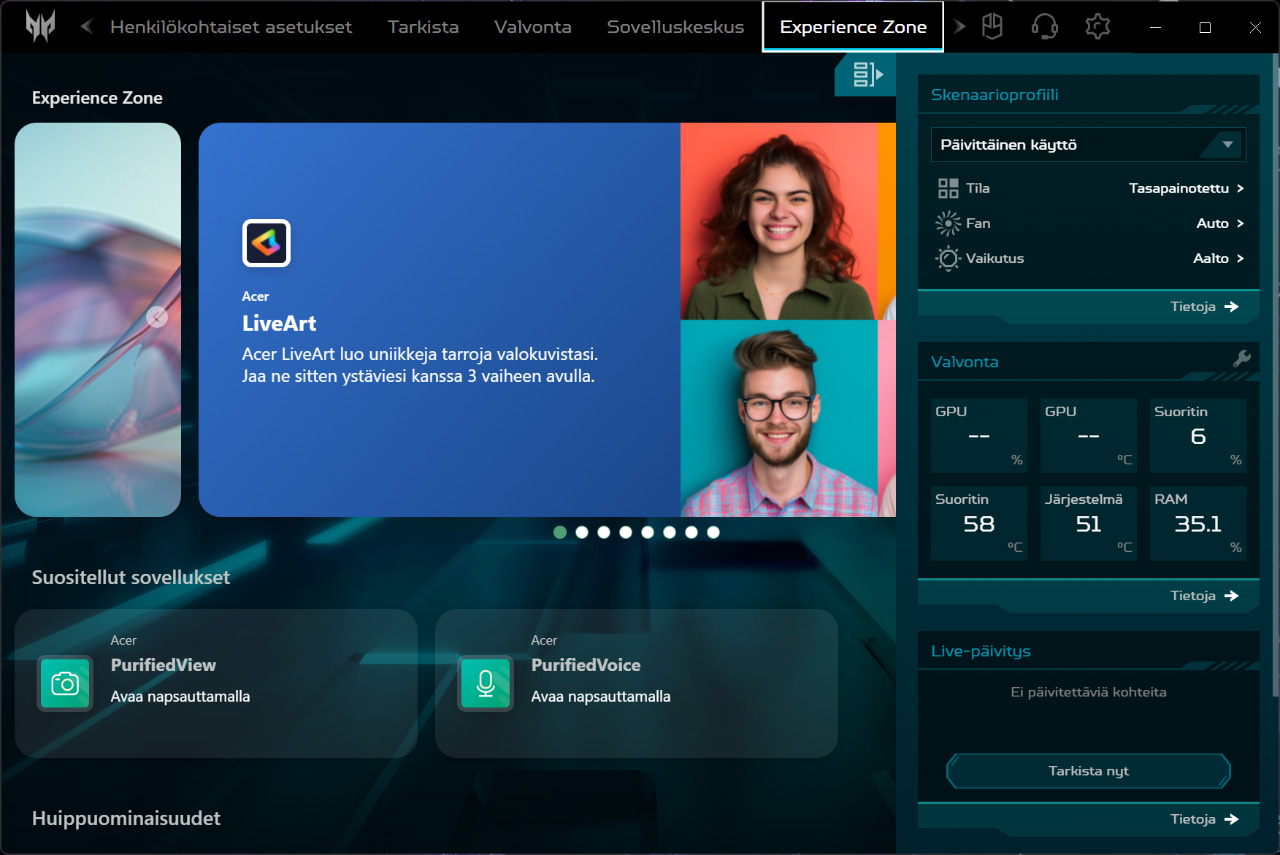This screenshot has height=855, width=1280.
Task: Click the Tila mode icon
Action: [948, 188]
